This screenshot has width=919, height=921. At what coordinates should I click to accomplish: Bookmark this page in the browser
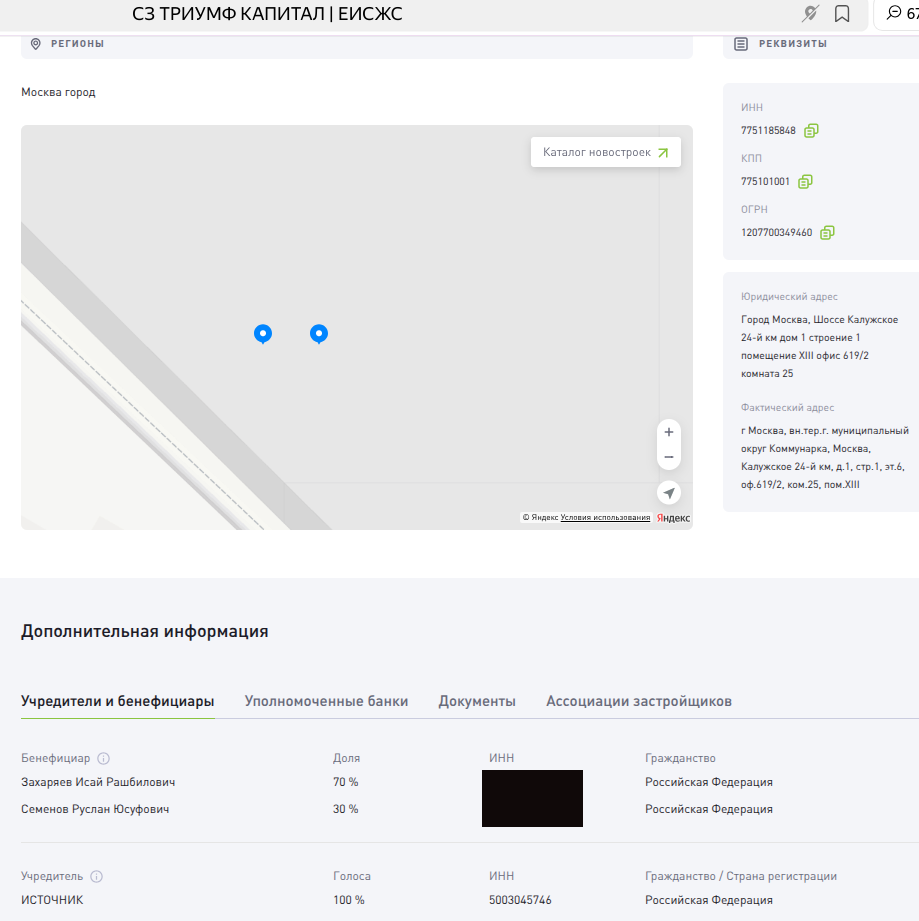pyautogui.click(x=842, y=14)
